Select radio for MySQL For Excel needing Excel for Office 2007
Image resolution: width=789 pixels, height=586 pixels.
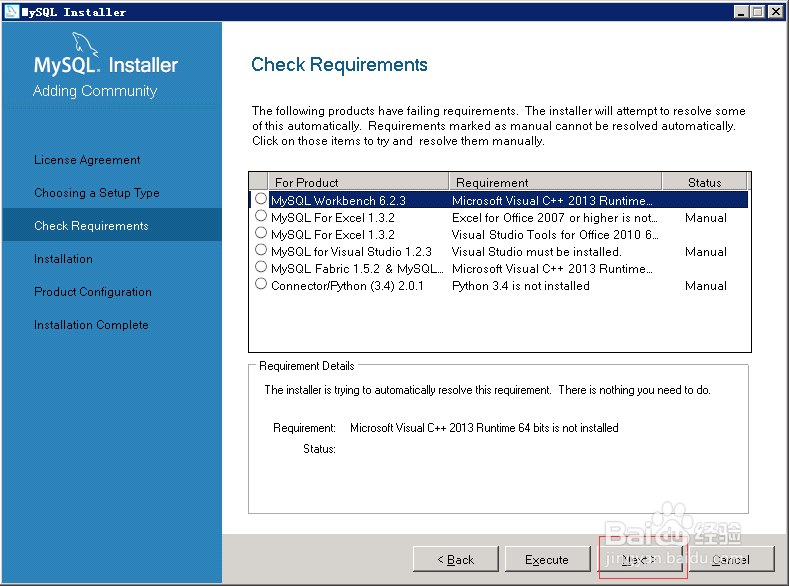coord(261,216)
